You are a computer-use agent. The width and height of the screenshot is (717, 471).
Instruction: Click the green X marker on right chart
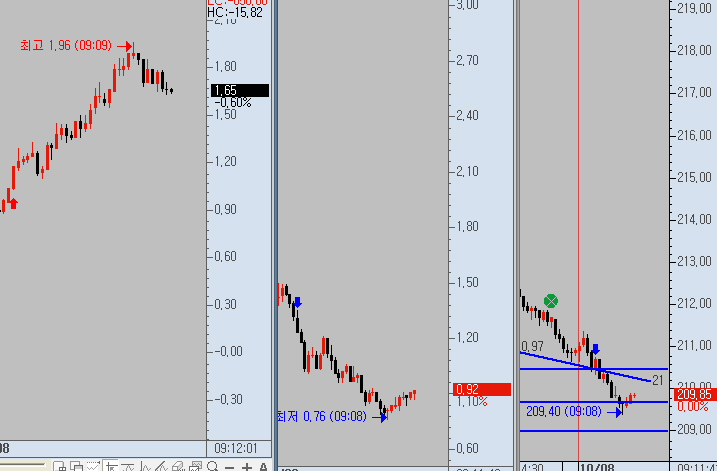551,301
